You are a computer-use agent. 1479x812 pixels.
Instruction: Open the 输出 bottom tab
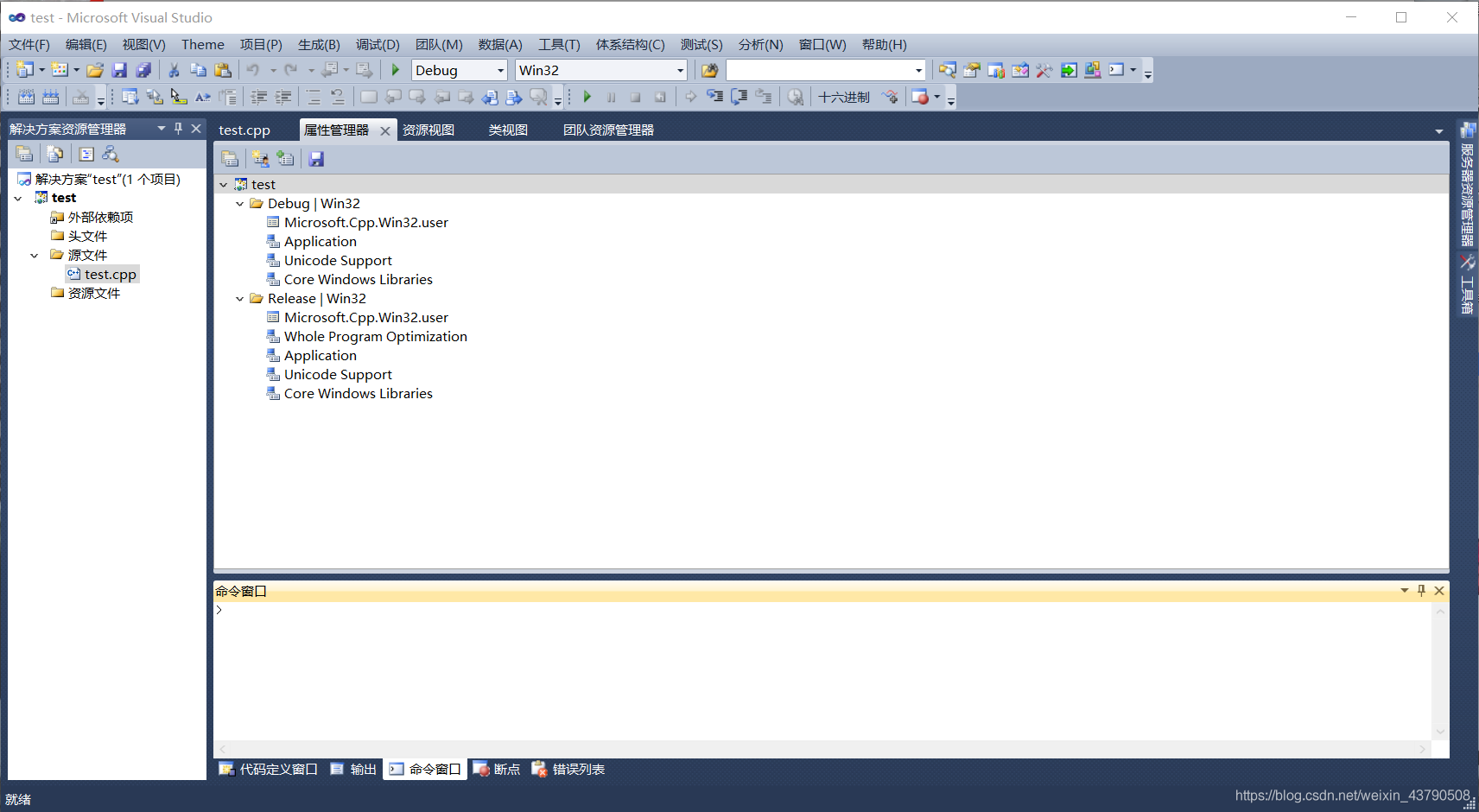click(x=354, y=770)
